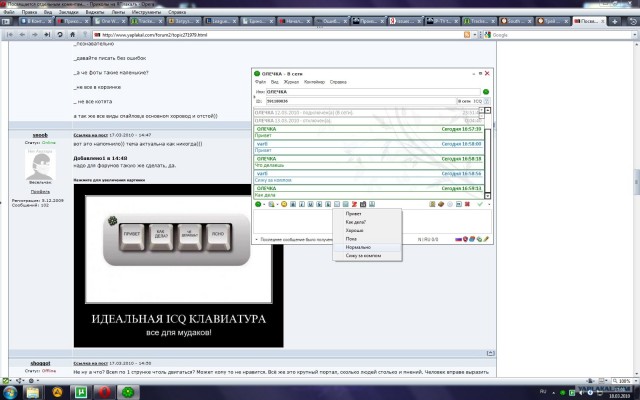Click the page's vertical scrollbar thumb

[637, 181]
